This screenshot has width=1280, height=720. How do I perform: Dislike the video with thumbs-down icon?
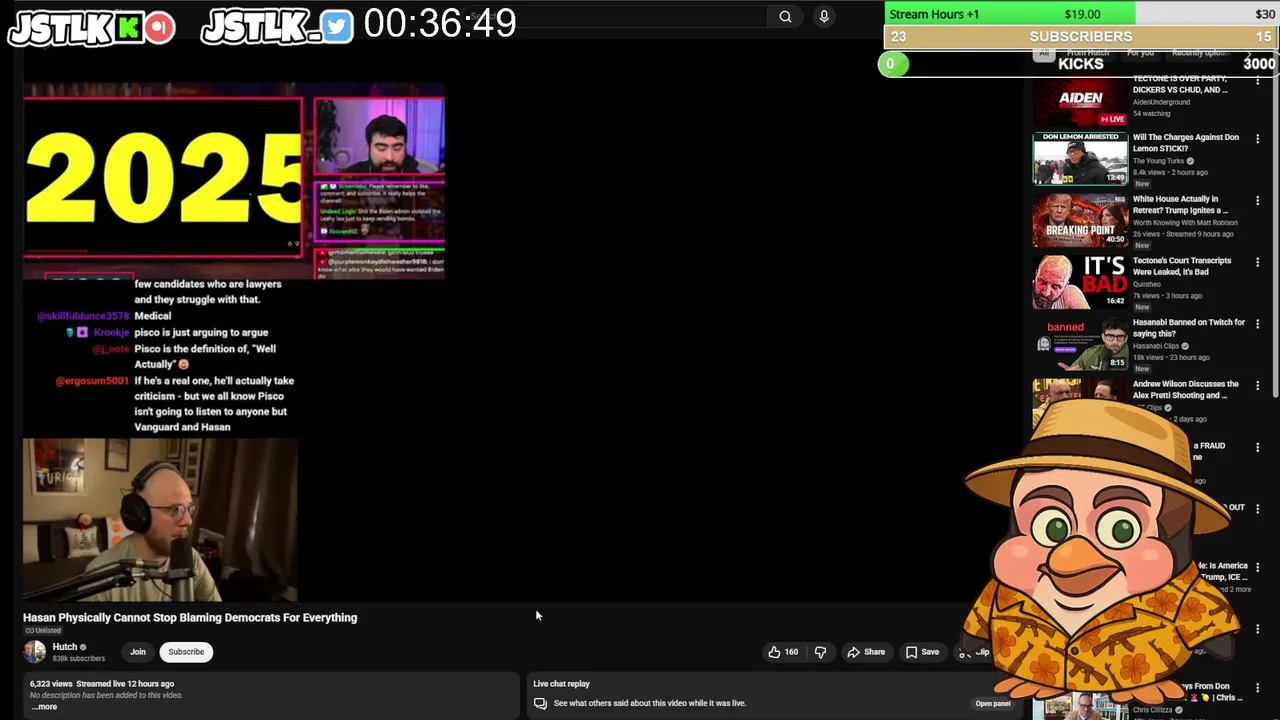820,652
